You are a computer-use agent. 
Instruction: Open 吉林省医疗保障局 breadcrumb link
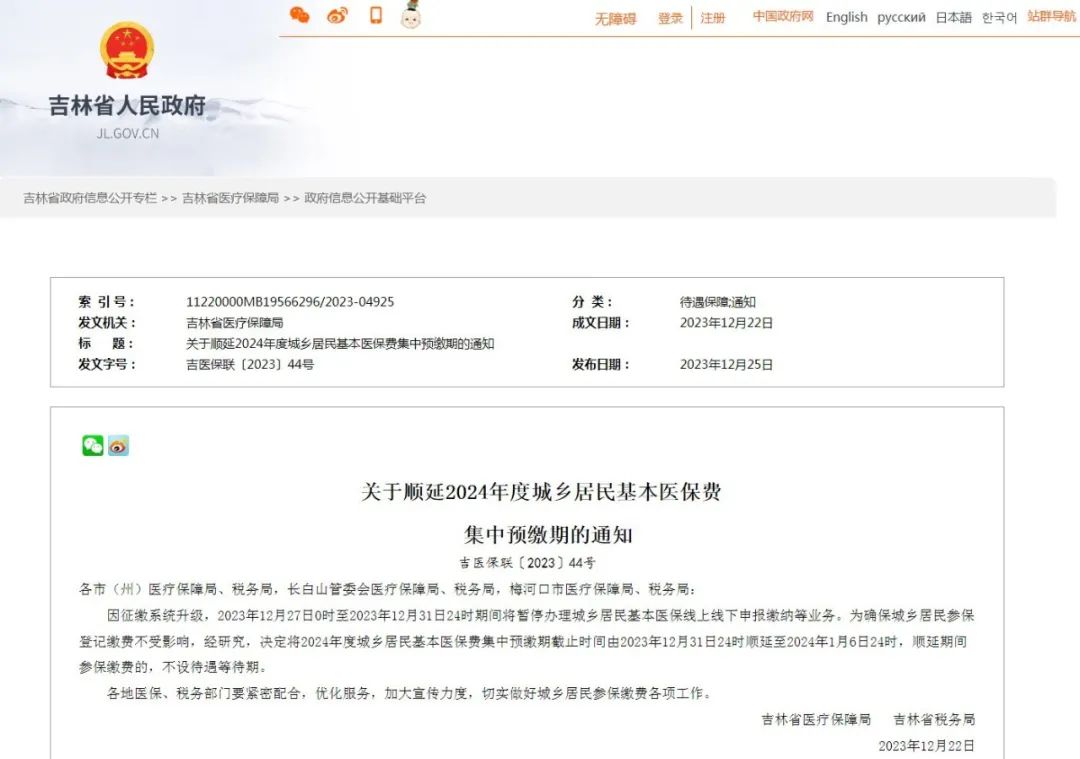pyautogui.click(x=230, y=198)
